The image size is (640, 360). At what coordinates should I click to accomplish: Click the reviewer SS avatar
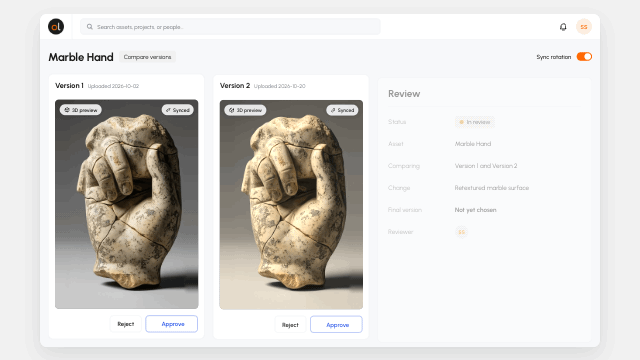pos(461,232)
